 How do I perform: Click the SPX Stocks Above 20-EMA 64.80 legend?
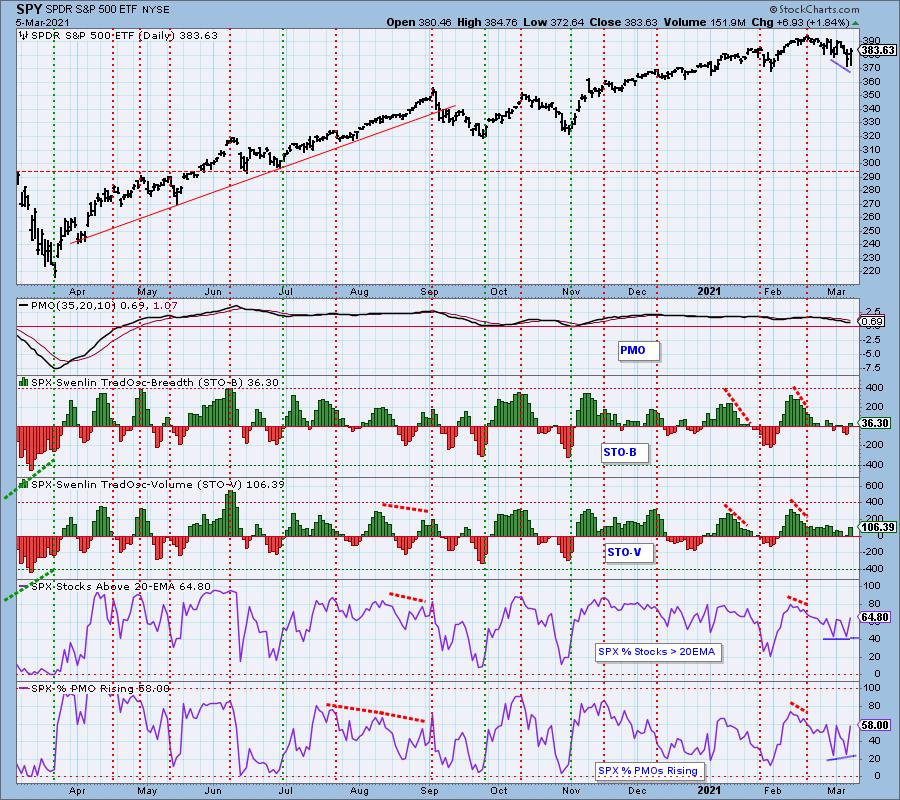(121, 587)
